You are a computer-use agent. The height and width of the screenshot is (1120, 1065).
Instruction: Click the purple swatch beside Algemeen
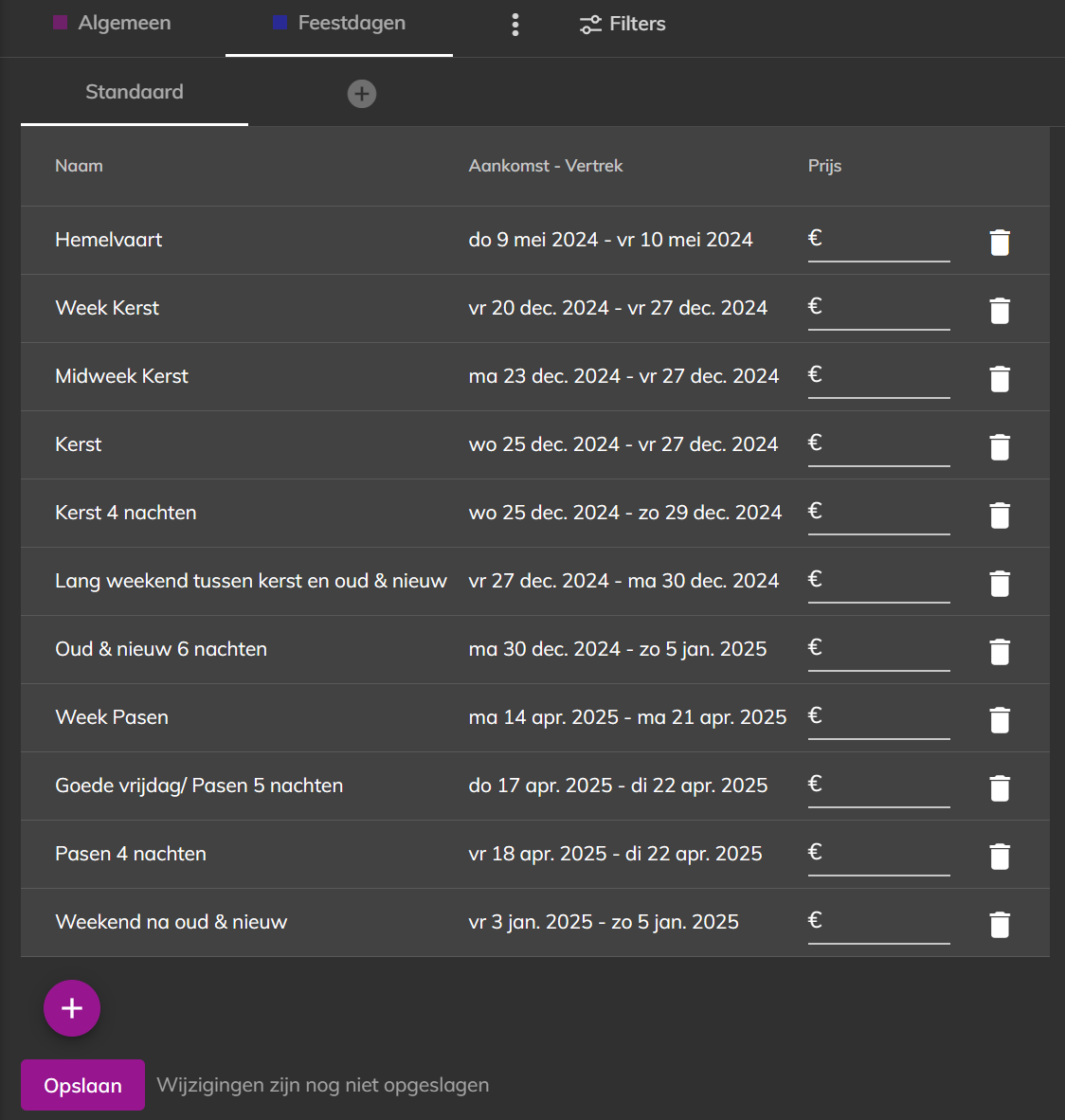coord(61,23)
